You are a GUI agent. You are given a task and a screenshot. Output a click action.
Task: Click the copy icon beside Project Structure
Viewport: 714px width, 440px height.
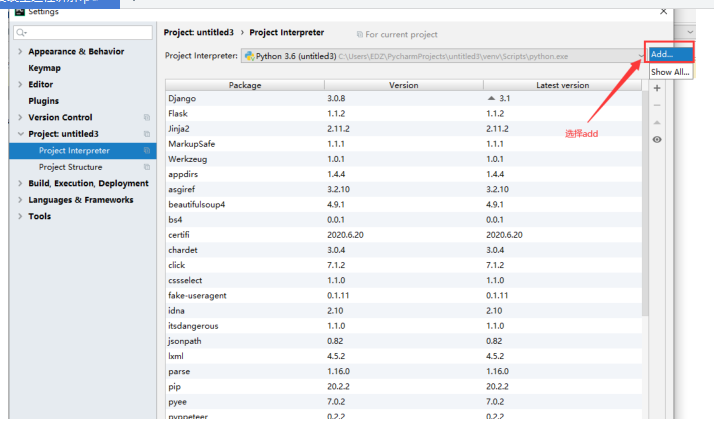tap(147, 167)
